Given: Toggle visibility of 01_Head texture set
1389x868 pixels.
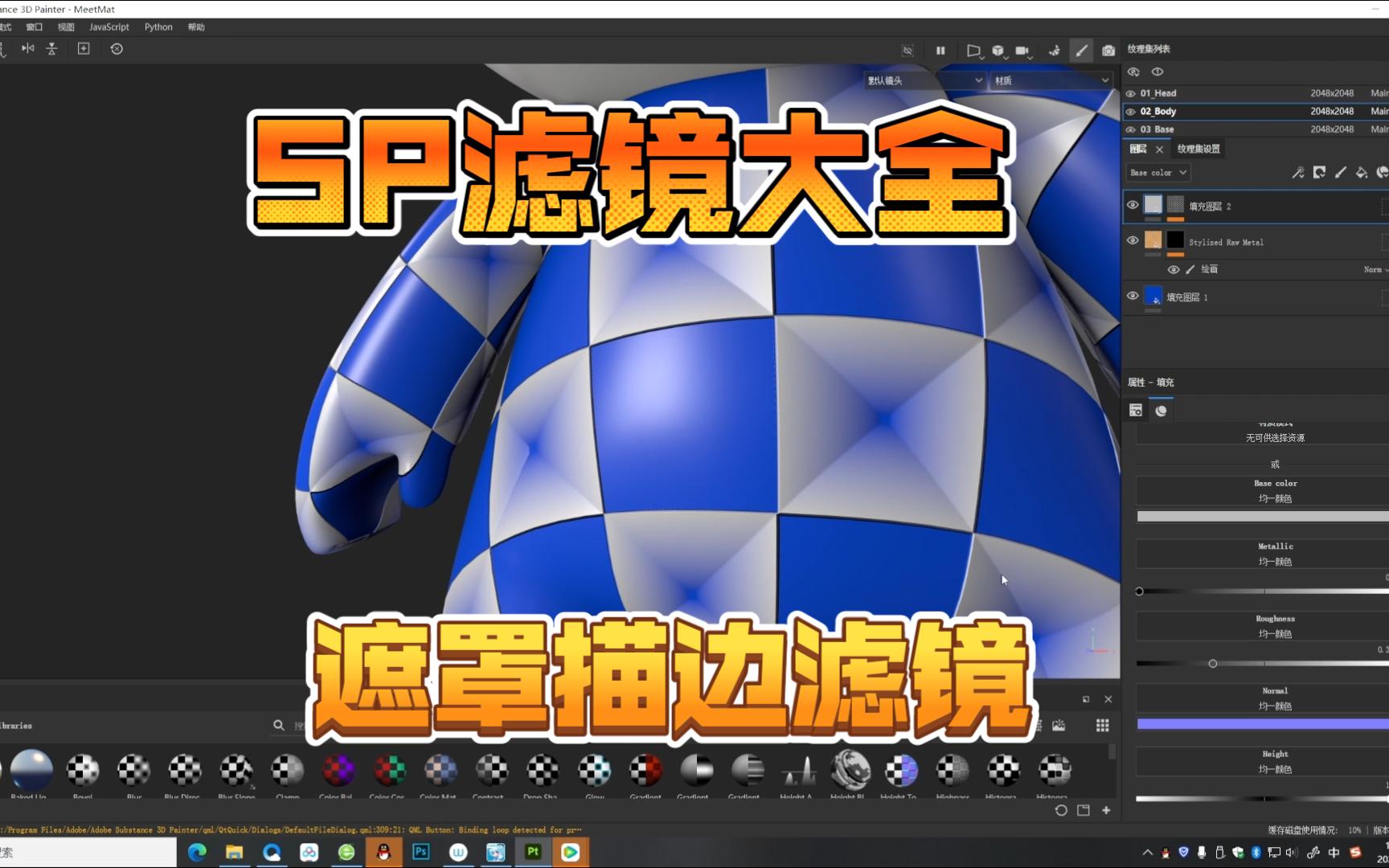Looking at the screenshot, I should (x=1131, y=94).
